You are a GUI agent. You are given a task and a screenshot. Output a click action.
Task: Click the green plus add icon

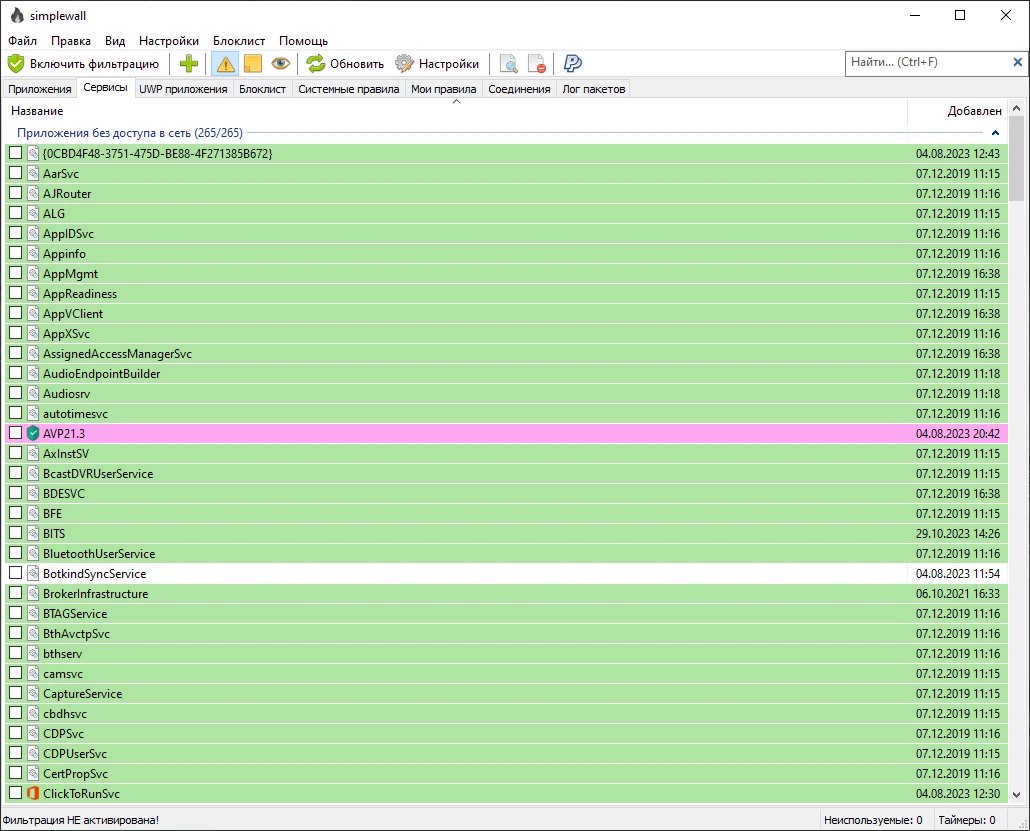tap(189, 64)
